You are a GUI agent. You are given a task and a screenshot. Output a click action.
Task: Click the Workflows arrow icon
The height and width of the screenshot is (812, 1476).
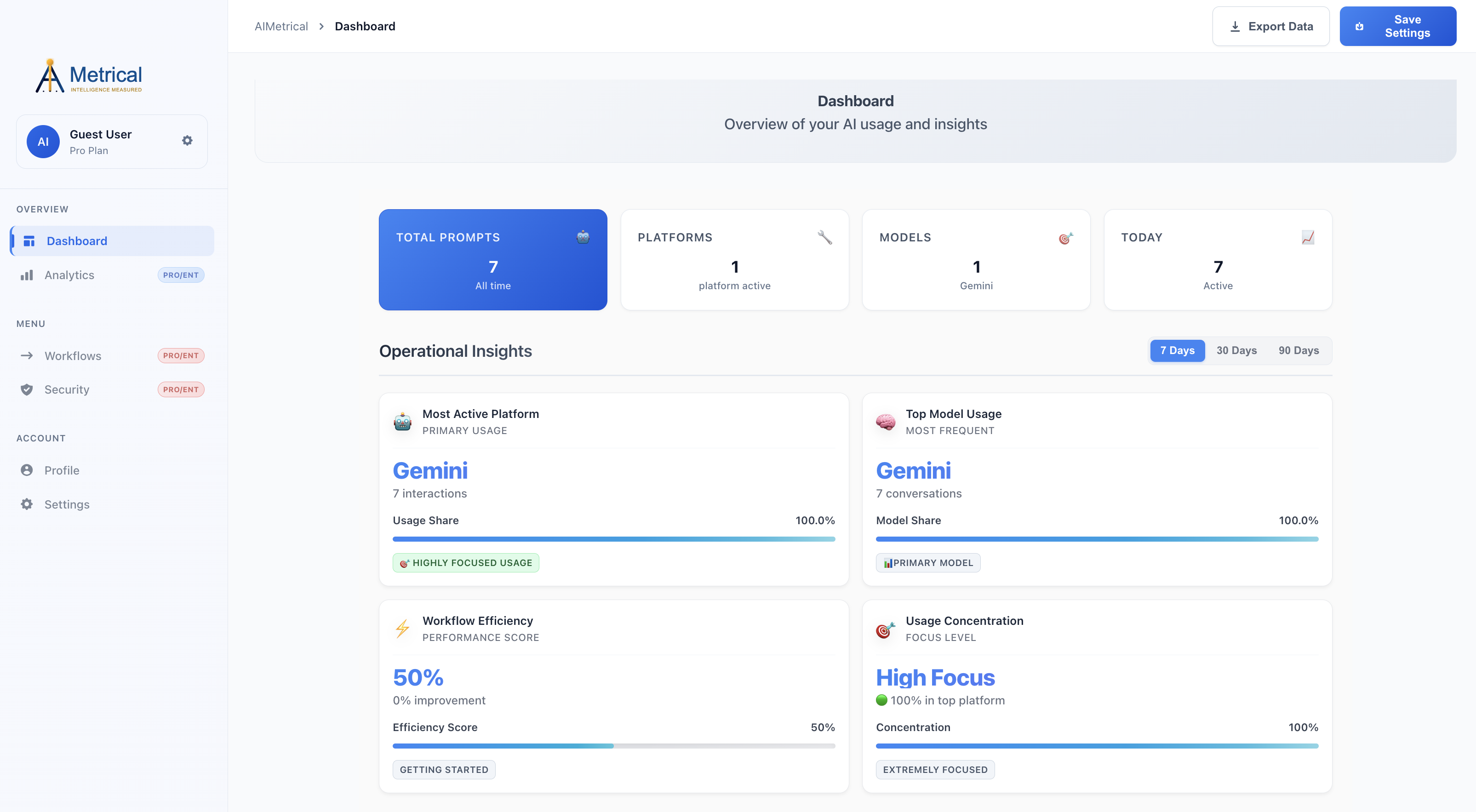27,355
